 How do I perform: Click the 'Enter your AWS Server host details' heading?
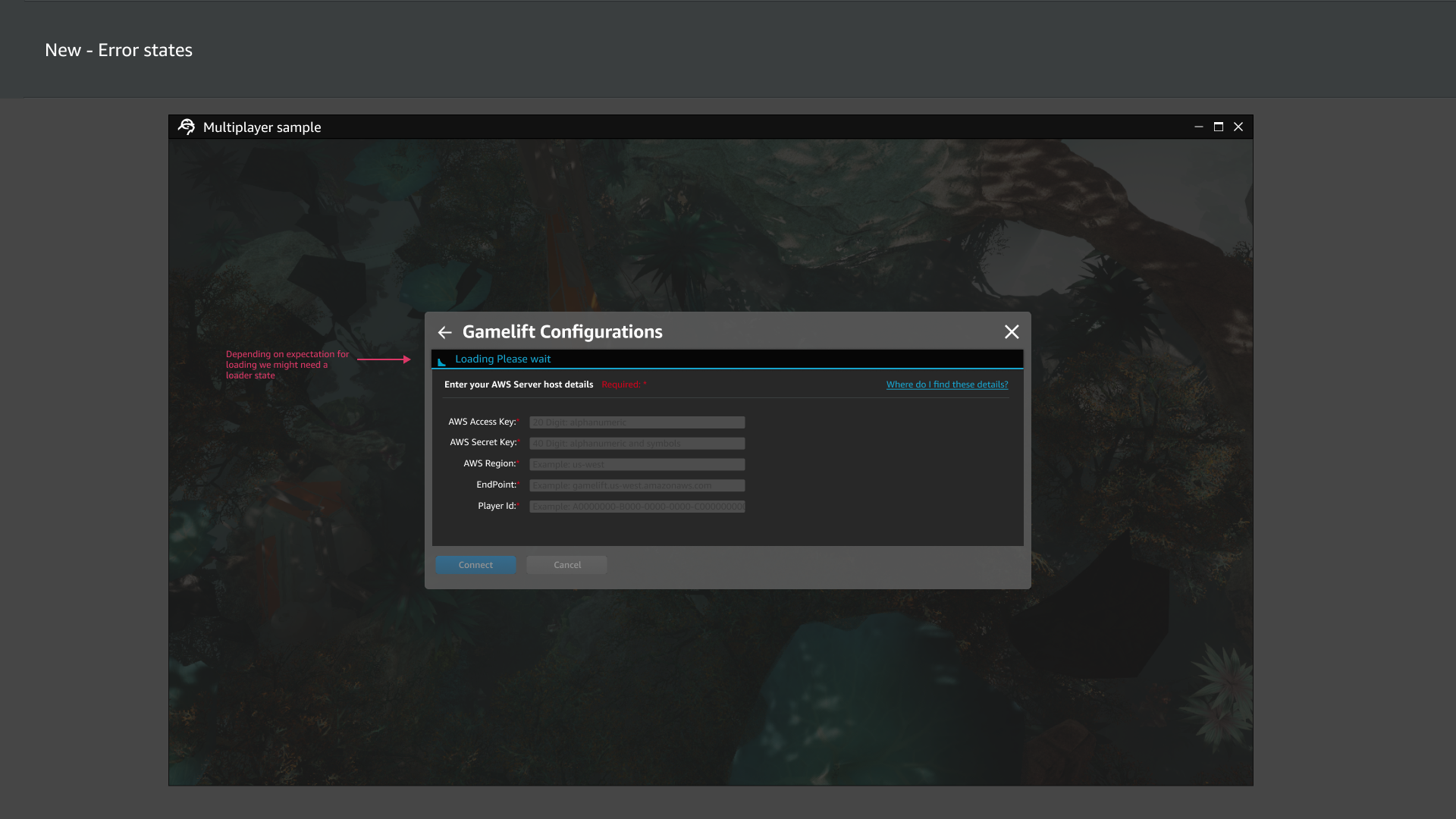coord(519,384)
